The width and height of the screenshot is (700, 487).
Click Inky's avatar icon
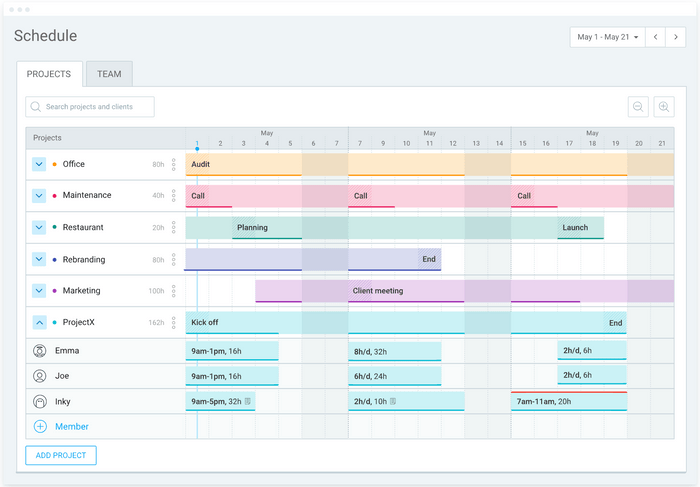40,402
